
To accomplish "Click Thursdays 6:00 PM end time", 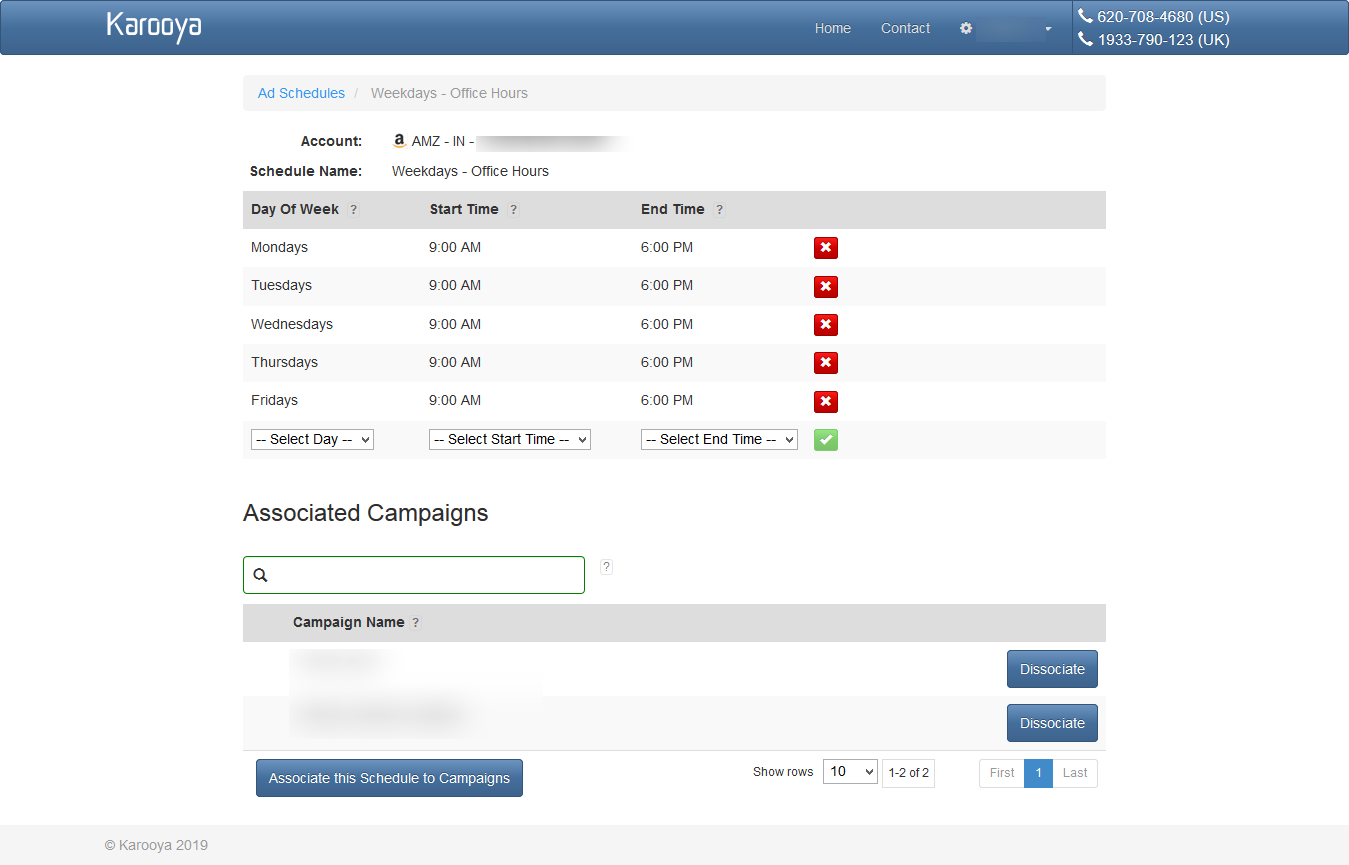I will pyautogui.click(x=667, y=362).
